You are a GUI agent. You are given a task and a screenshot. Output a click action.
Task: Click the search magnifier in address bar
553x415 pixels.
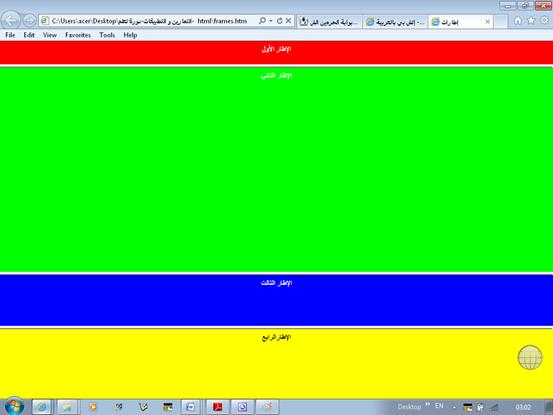click(262, 21)
